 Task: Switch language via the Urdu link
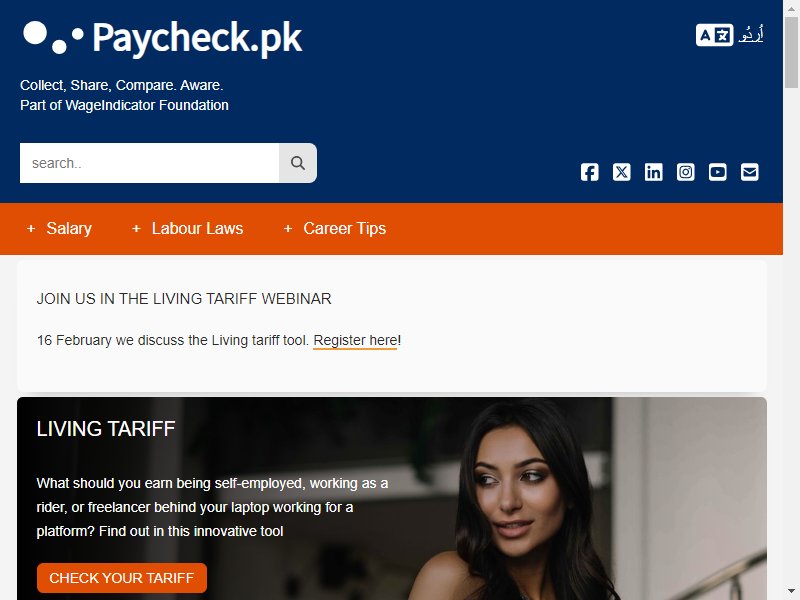(x=751, y=34)
